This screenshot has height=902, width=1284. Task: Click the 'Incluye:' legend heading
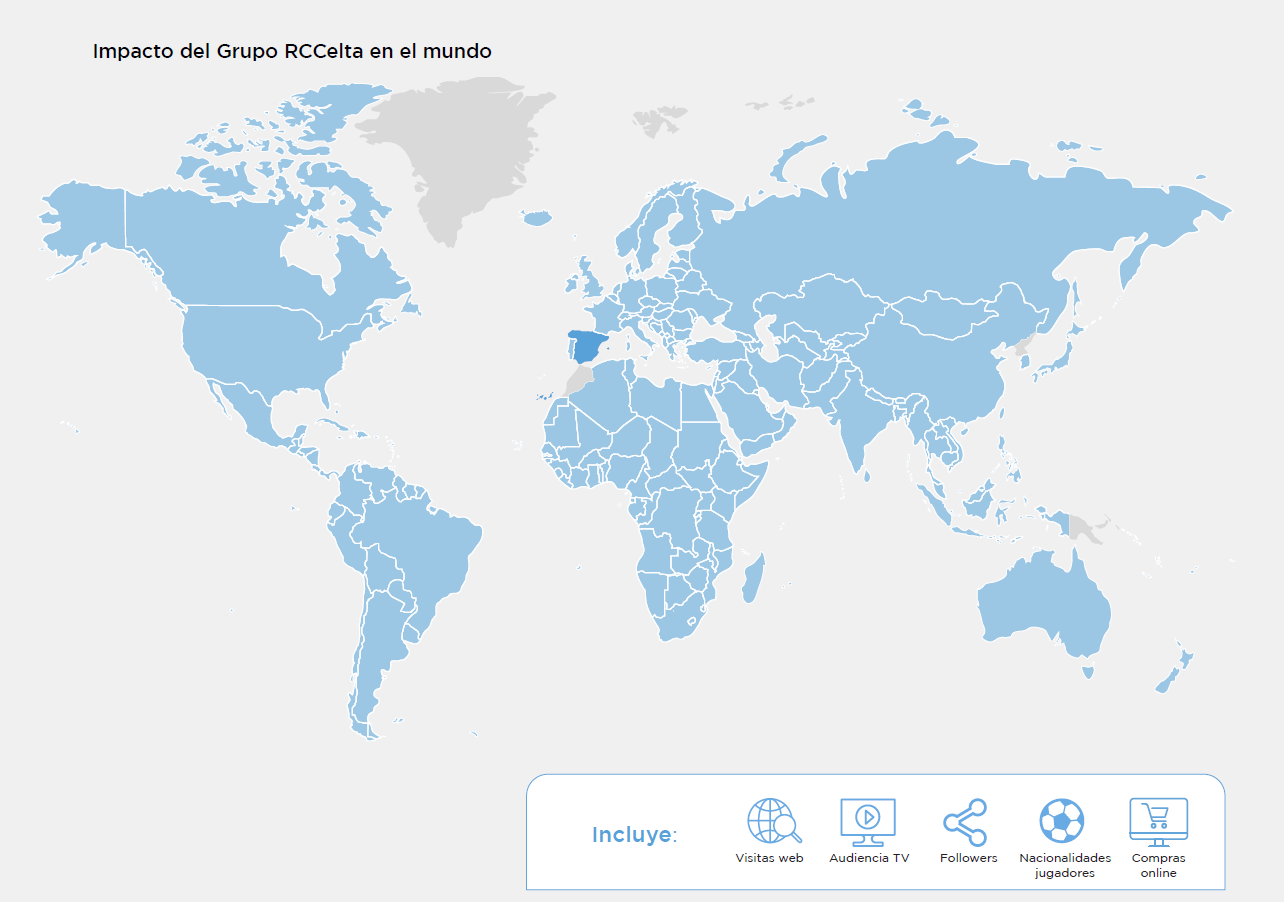[x=634, y=834]
